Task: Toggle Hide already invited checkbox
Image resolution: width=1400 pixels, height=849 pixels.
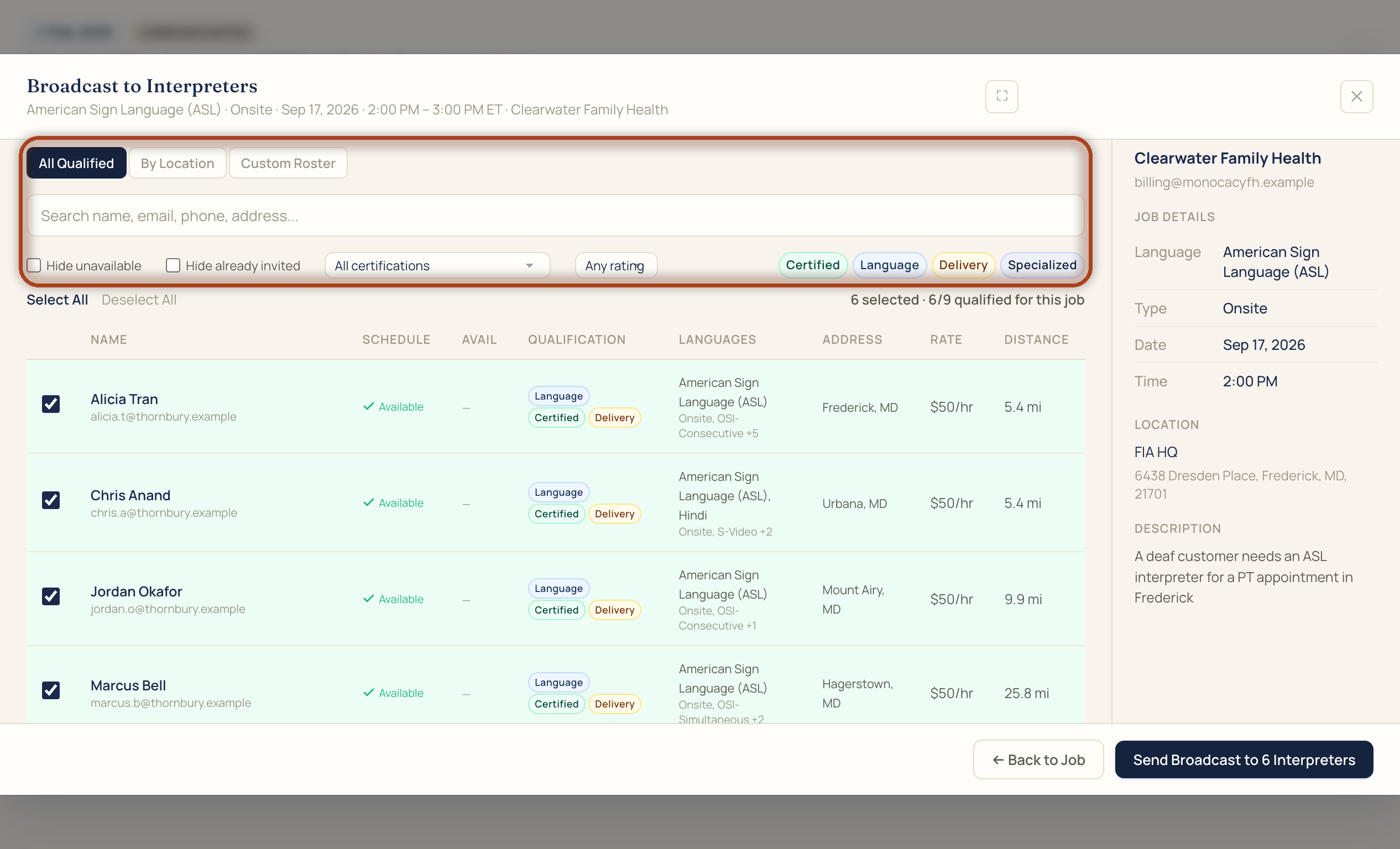Action: coord(173,265)
